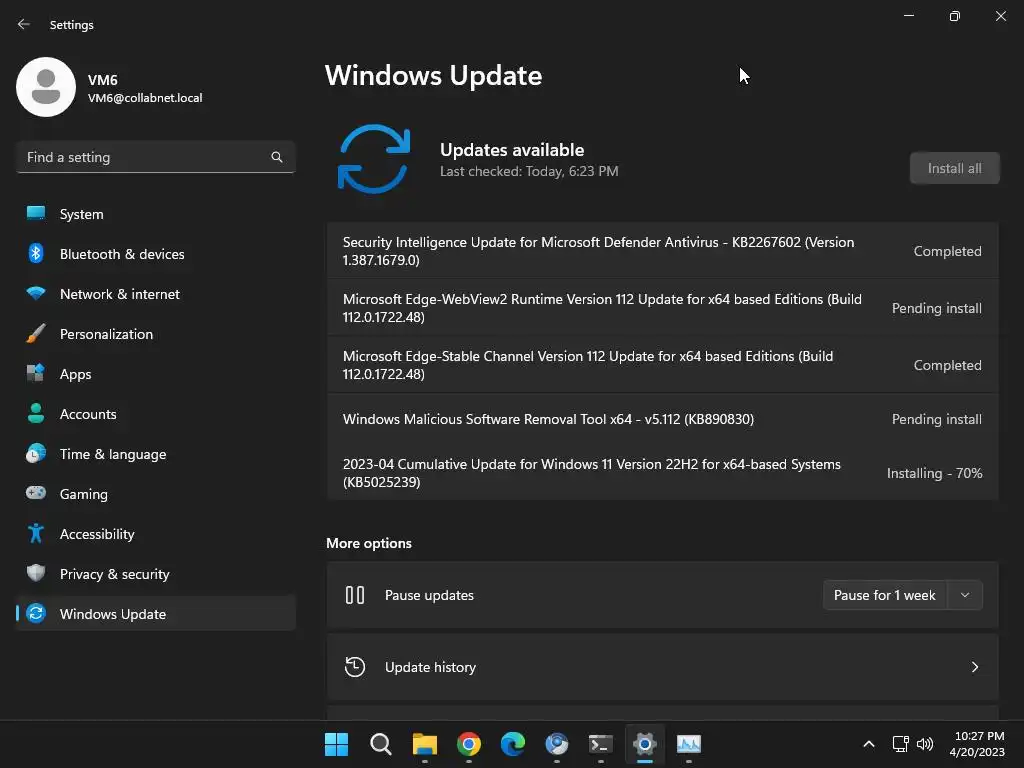Screen dimensions: 1024x768
Task: Click Pause for 1 week button
Action: 884,595
